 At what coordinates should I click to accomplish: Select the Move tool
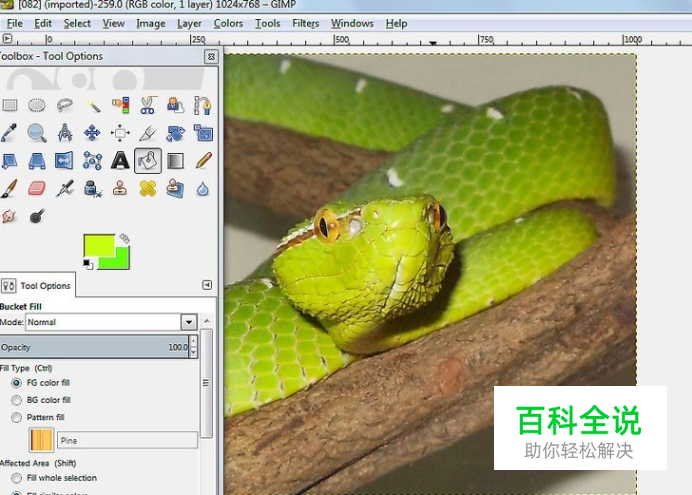click(x=92, y=133)
